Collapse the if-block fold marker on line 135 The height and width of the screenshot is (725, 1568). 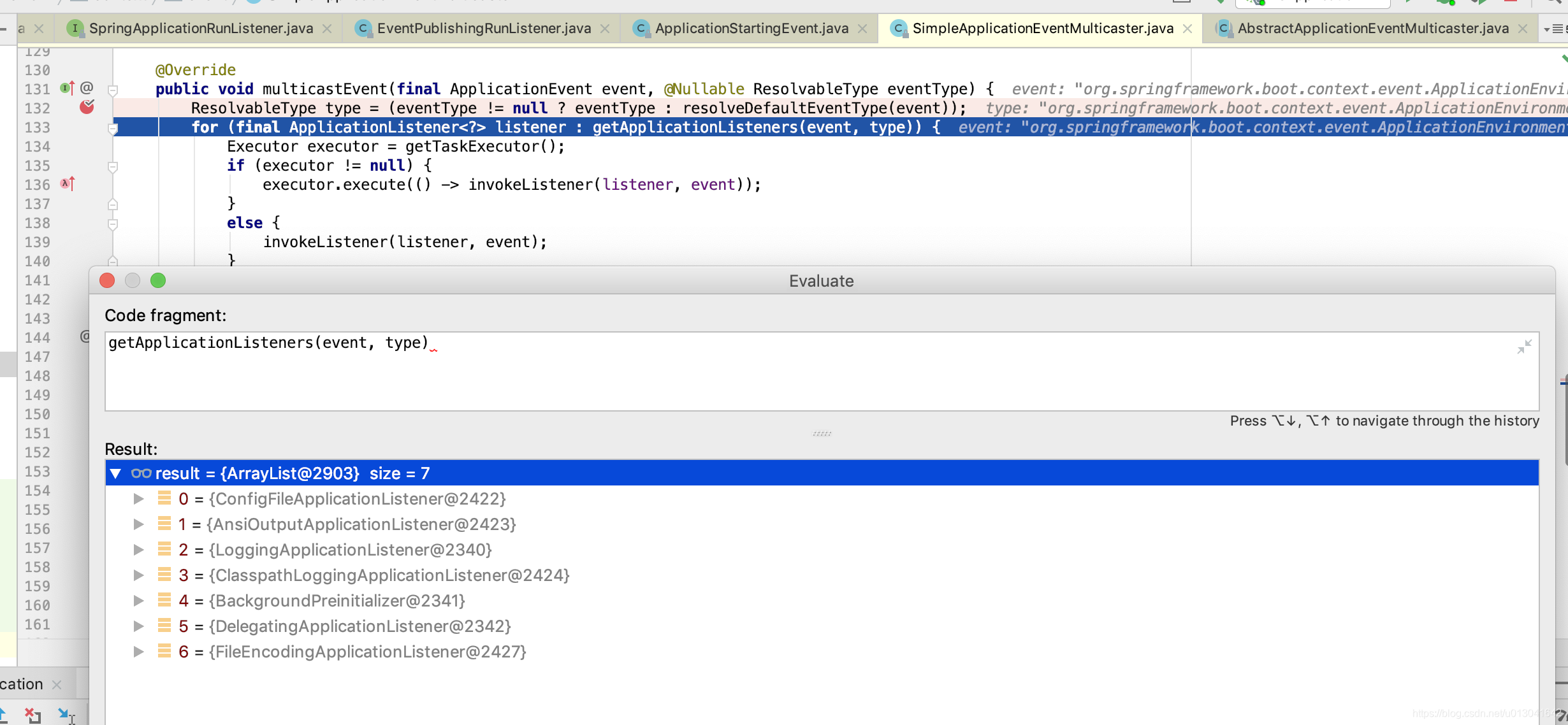point(113,166)
